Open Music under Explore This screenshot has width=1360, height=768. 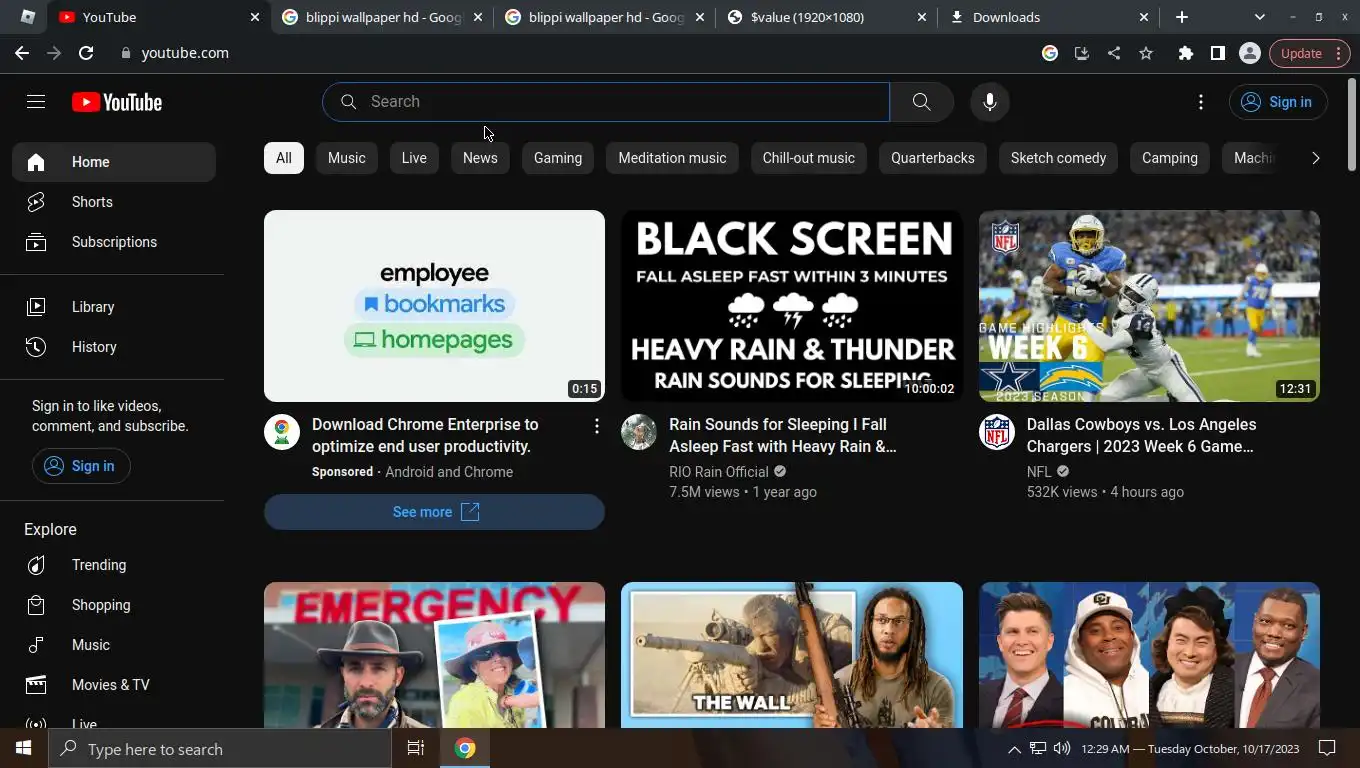pos(114,645)
